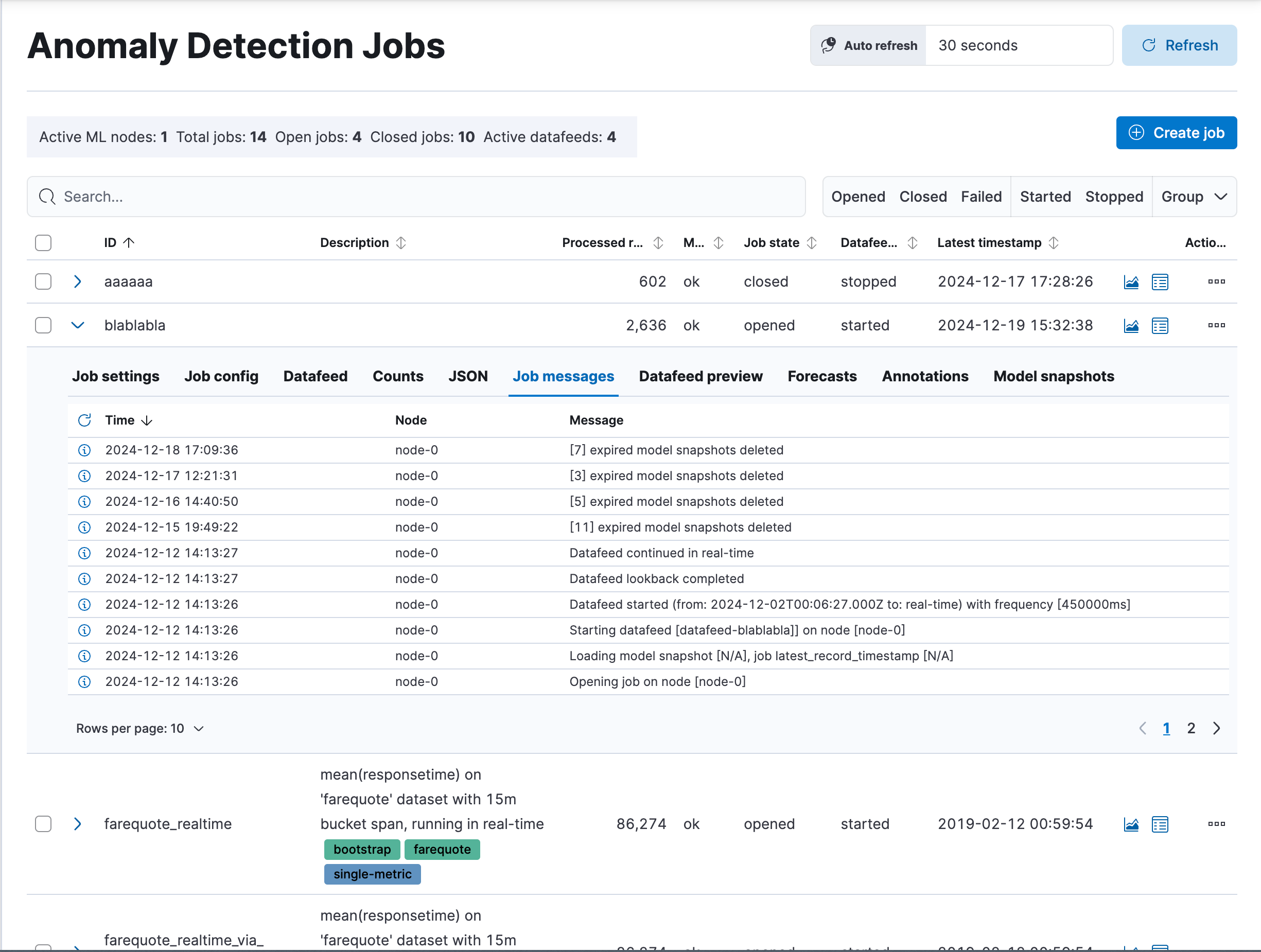Image resolution: width=1261 pixels, height=952 pixels.
Task: Click info icon for 2024-12-15 19:49:22 message
Action: [84, 527]
